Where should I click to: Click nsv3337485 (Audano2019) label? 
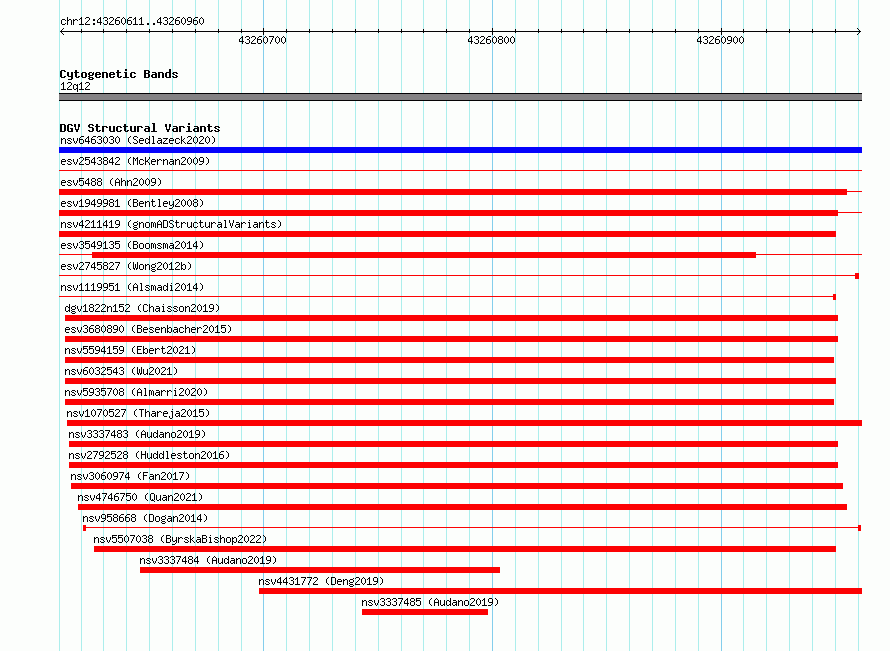coord(430,602)
